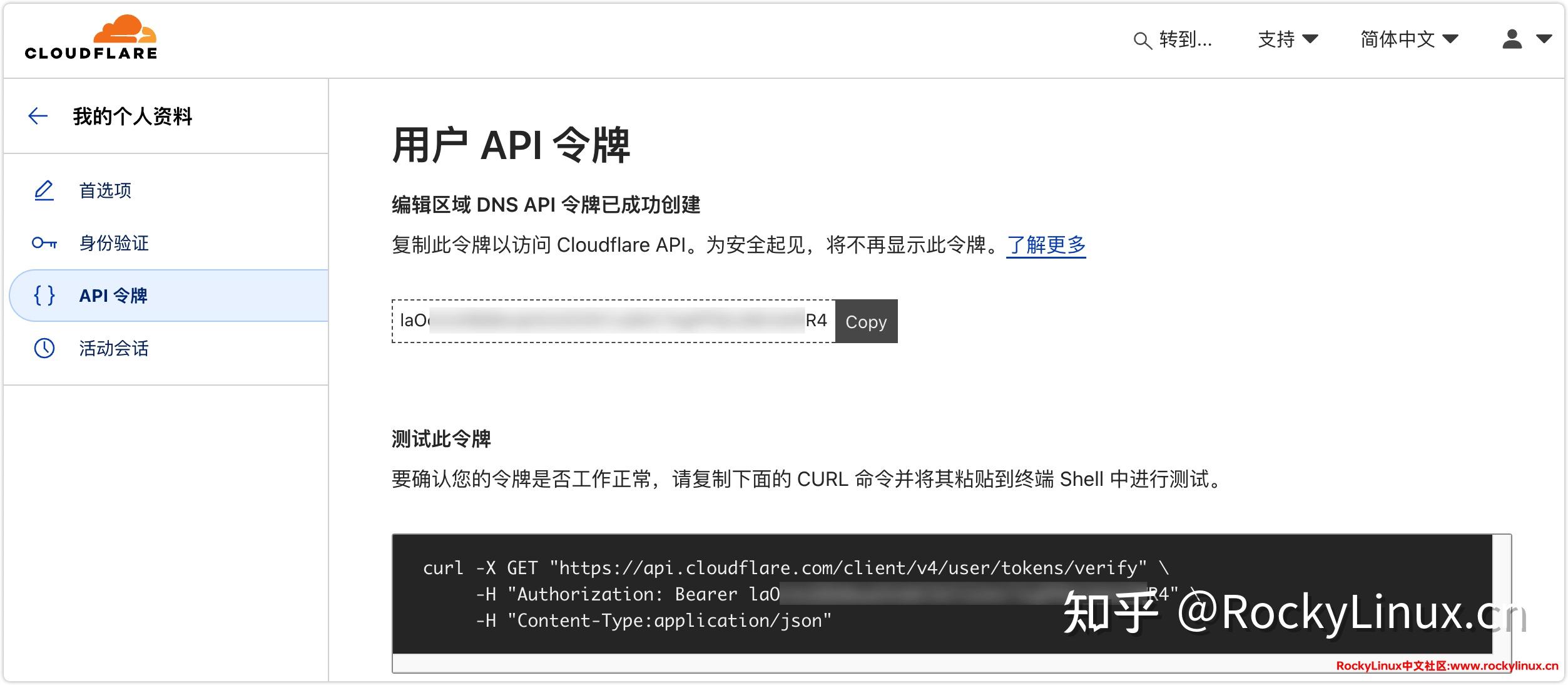Click the Cloudflare logo

click(x=91, y=39)
